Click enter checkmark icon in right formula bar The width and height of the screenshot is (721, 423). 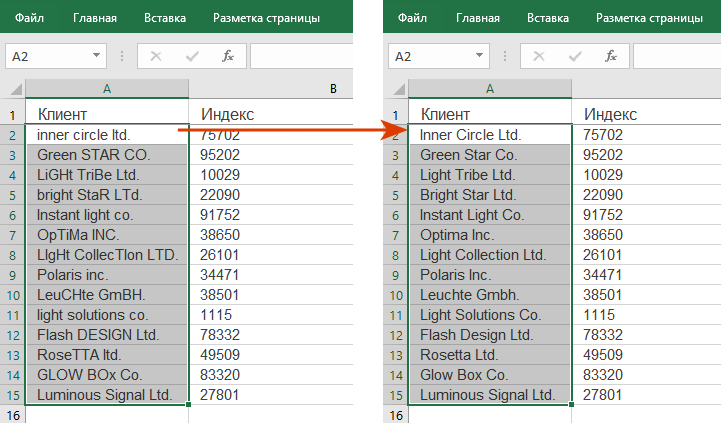click(575, 56)
